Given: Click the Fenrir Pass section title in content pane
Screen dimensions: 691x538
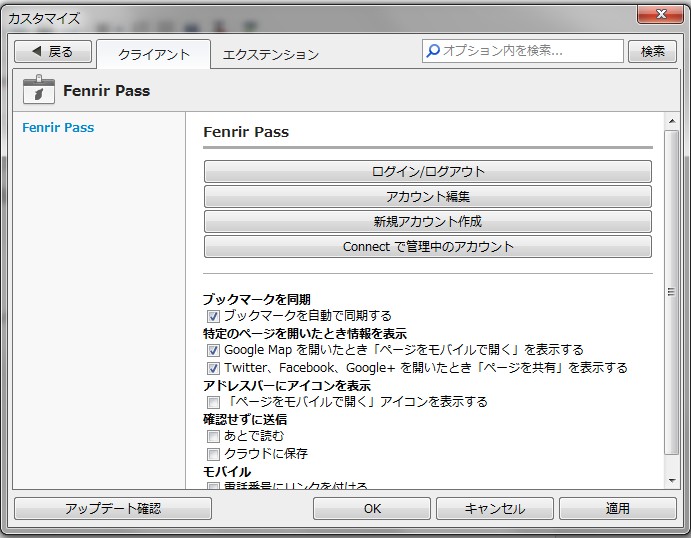Looking at the screenshot, I should 246,132.
